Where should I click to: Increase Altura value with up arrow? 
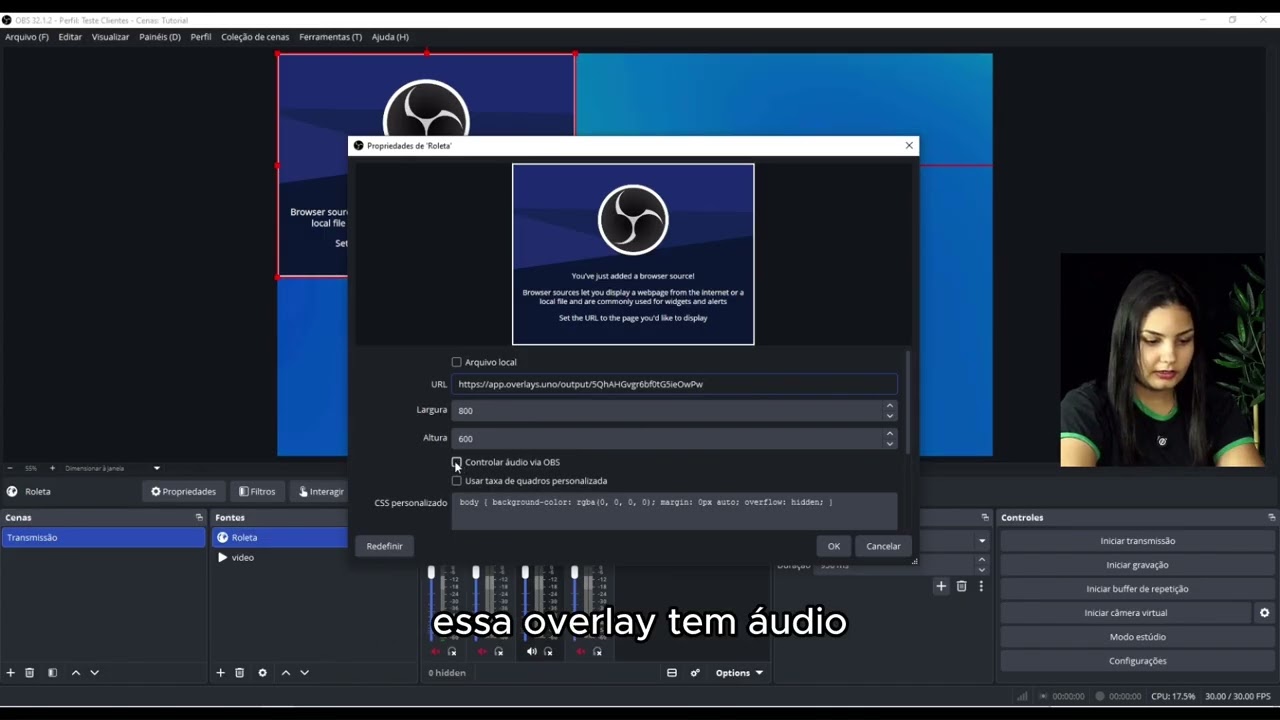(x=889, y=434)
